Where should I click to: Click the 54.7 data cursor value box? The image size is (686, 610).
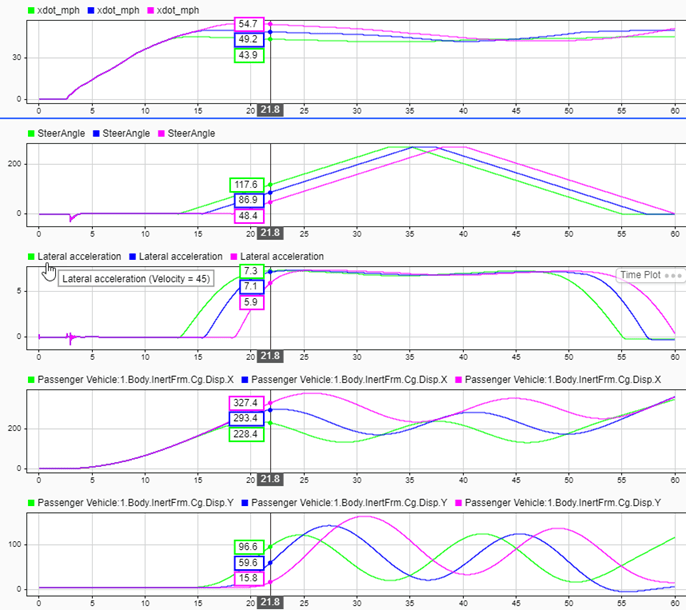pos(248,23)
